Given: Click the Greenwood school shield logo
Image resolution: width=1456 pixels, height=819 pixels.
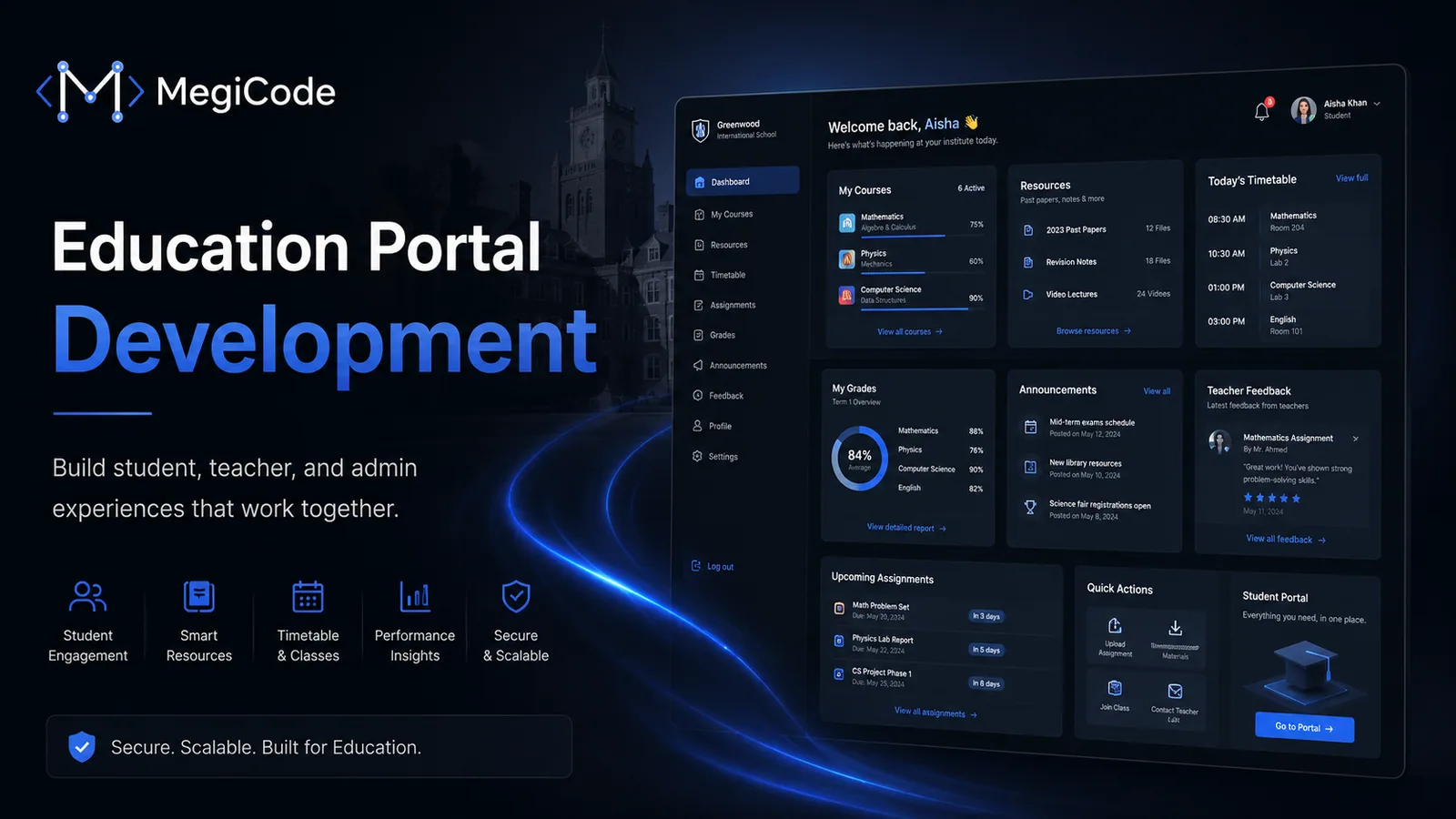Looking at the screenshot, I should click(x=700, y=130).
